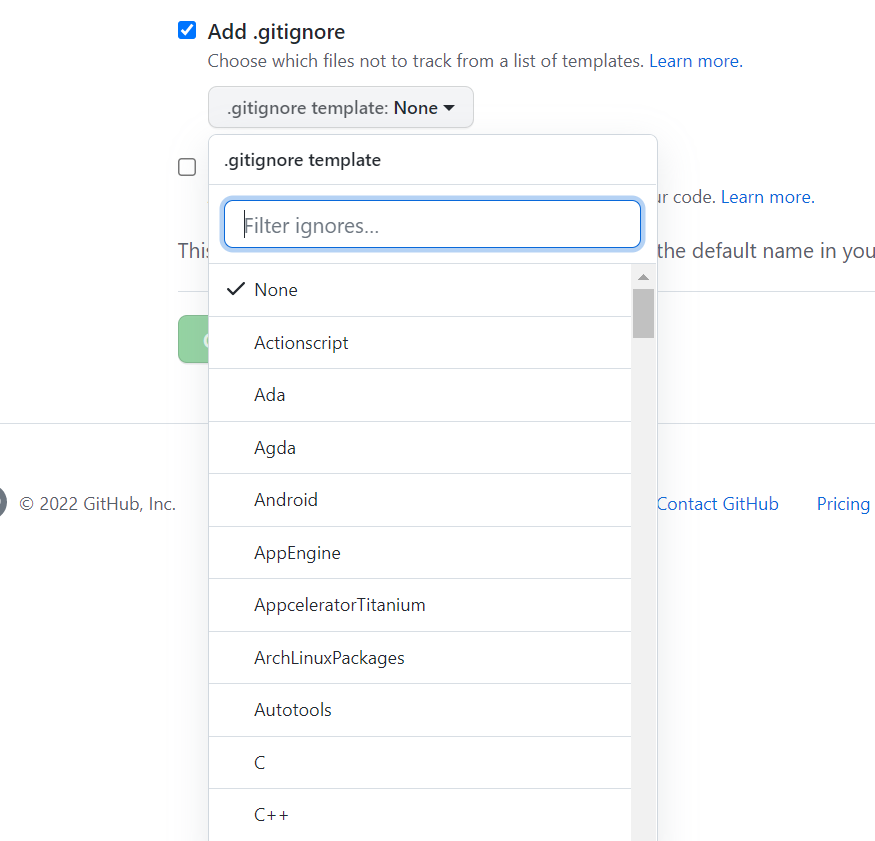Viewport: 875px width, 841px height.
Task: Choose the C++ gitignore template
Action: (x=271, y=815)
